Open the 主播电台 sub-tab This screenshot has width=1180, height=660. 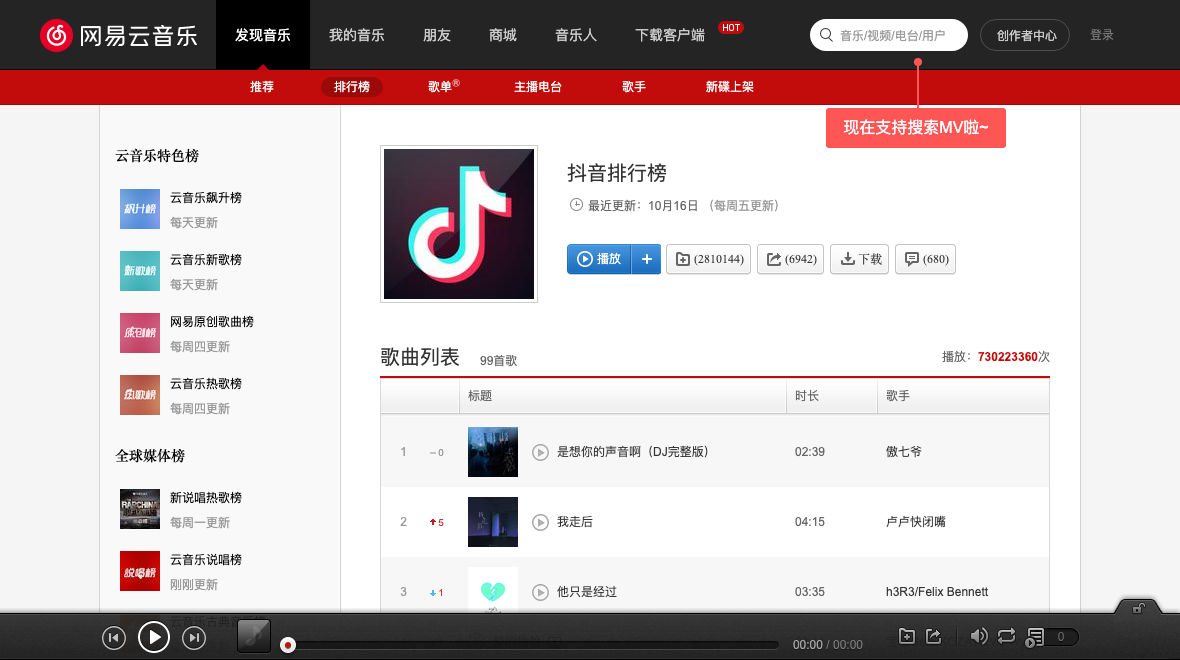click(537, 87)
